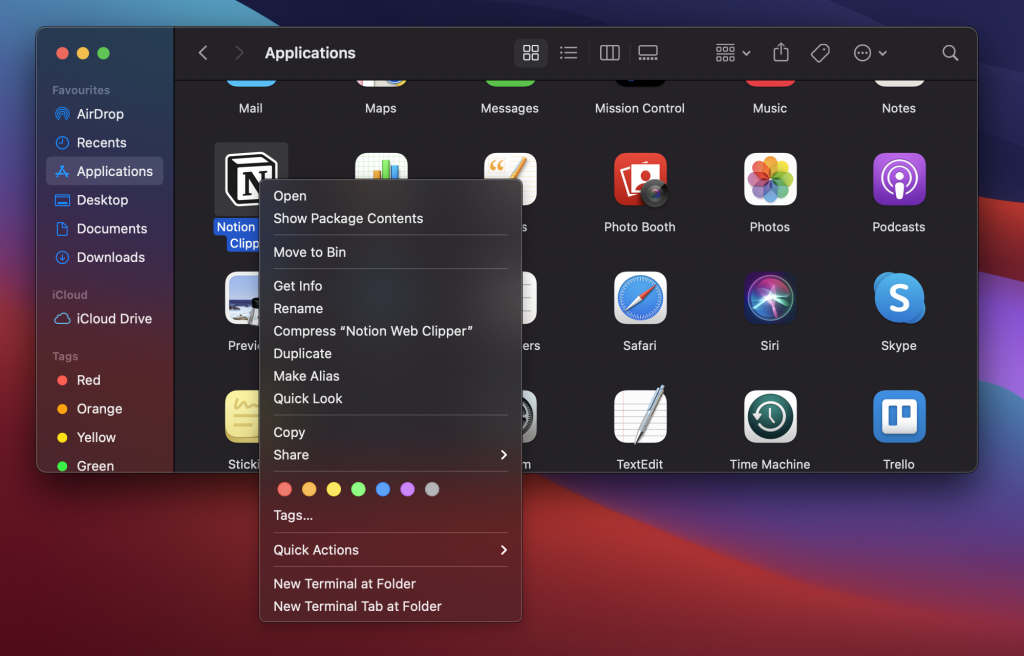Select the Preview app icon

242,298
